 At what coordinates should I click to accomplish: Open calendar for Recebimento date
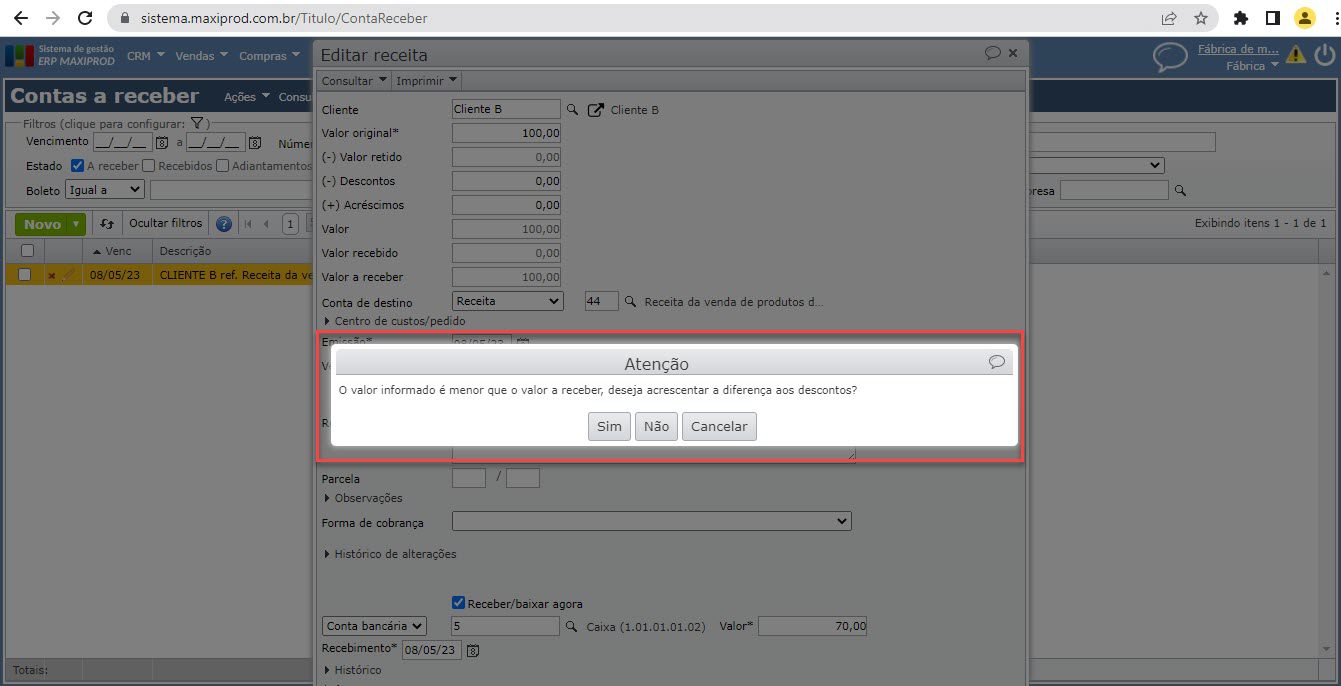(473, 651)
